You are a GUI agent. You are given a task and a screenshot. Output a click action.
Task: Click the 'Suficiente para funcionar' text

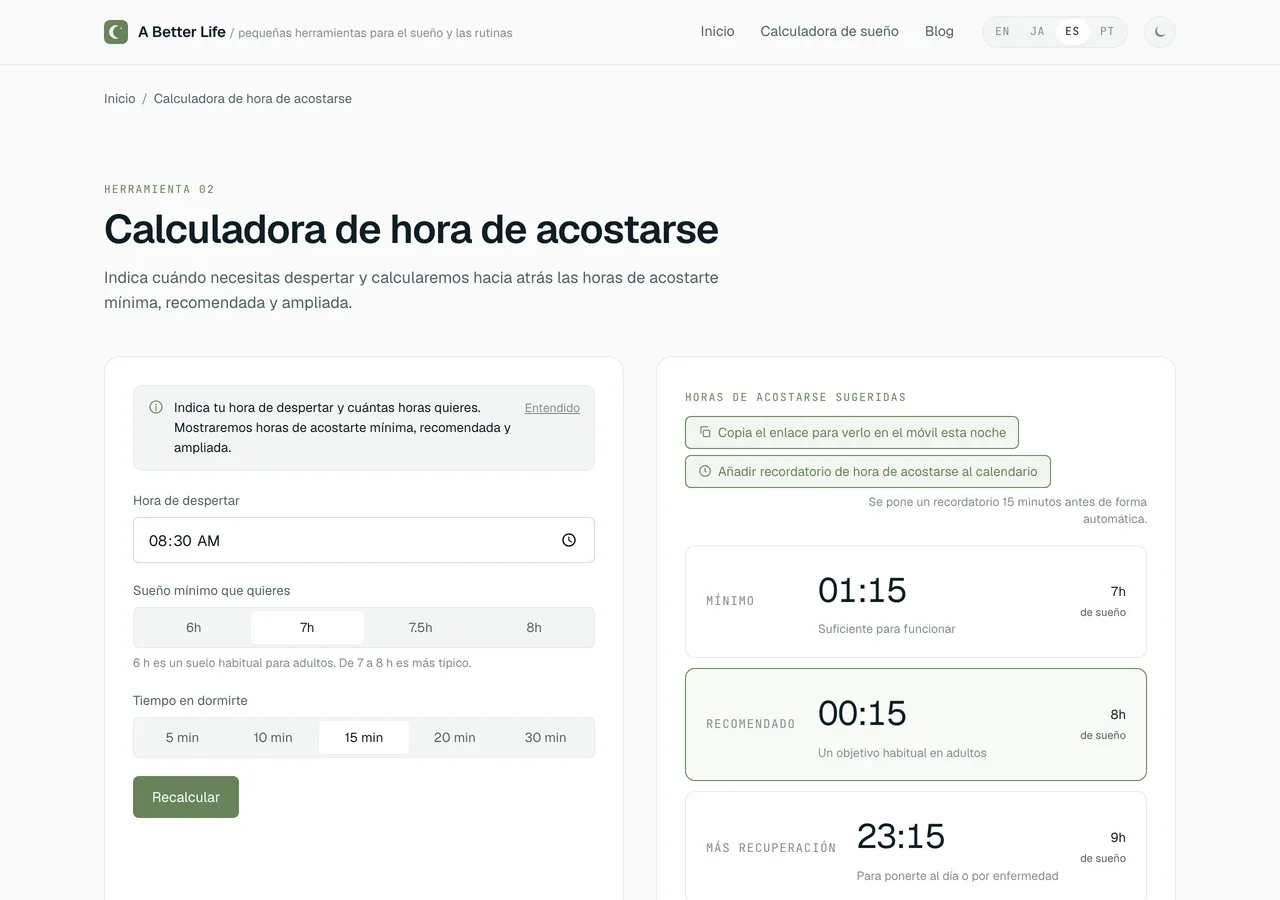pyautogui.click(x=887, y=629)
